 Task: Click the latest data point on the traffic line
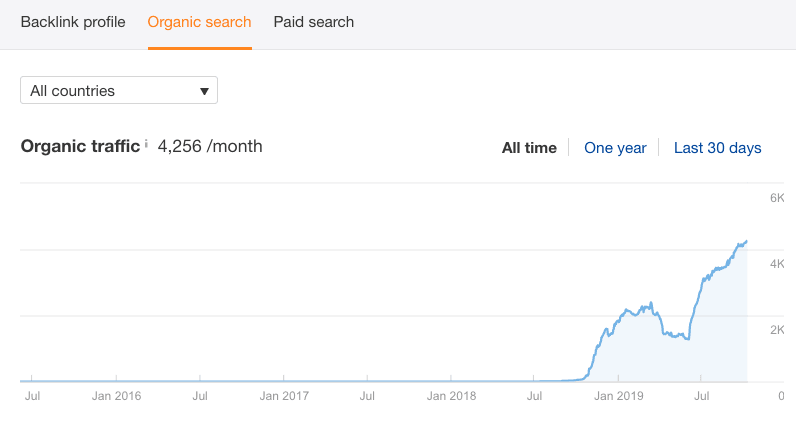[746, 241]
